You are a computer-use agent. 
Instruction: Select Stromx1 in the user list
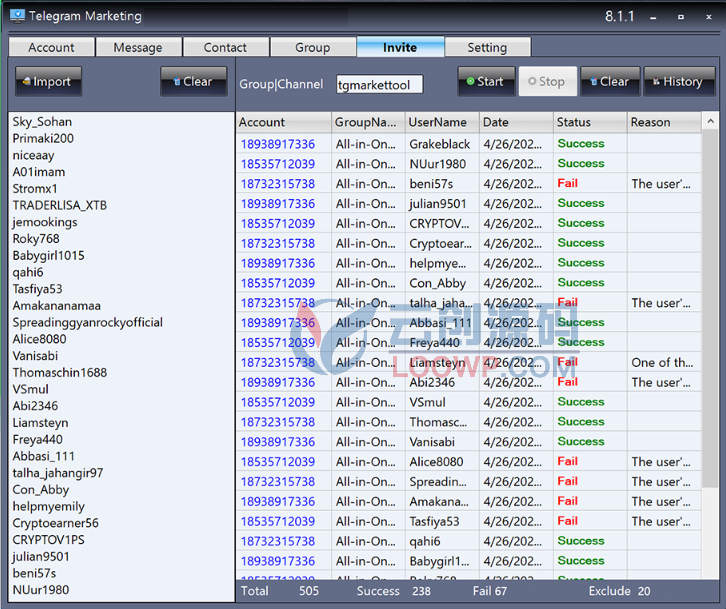35,188
